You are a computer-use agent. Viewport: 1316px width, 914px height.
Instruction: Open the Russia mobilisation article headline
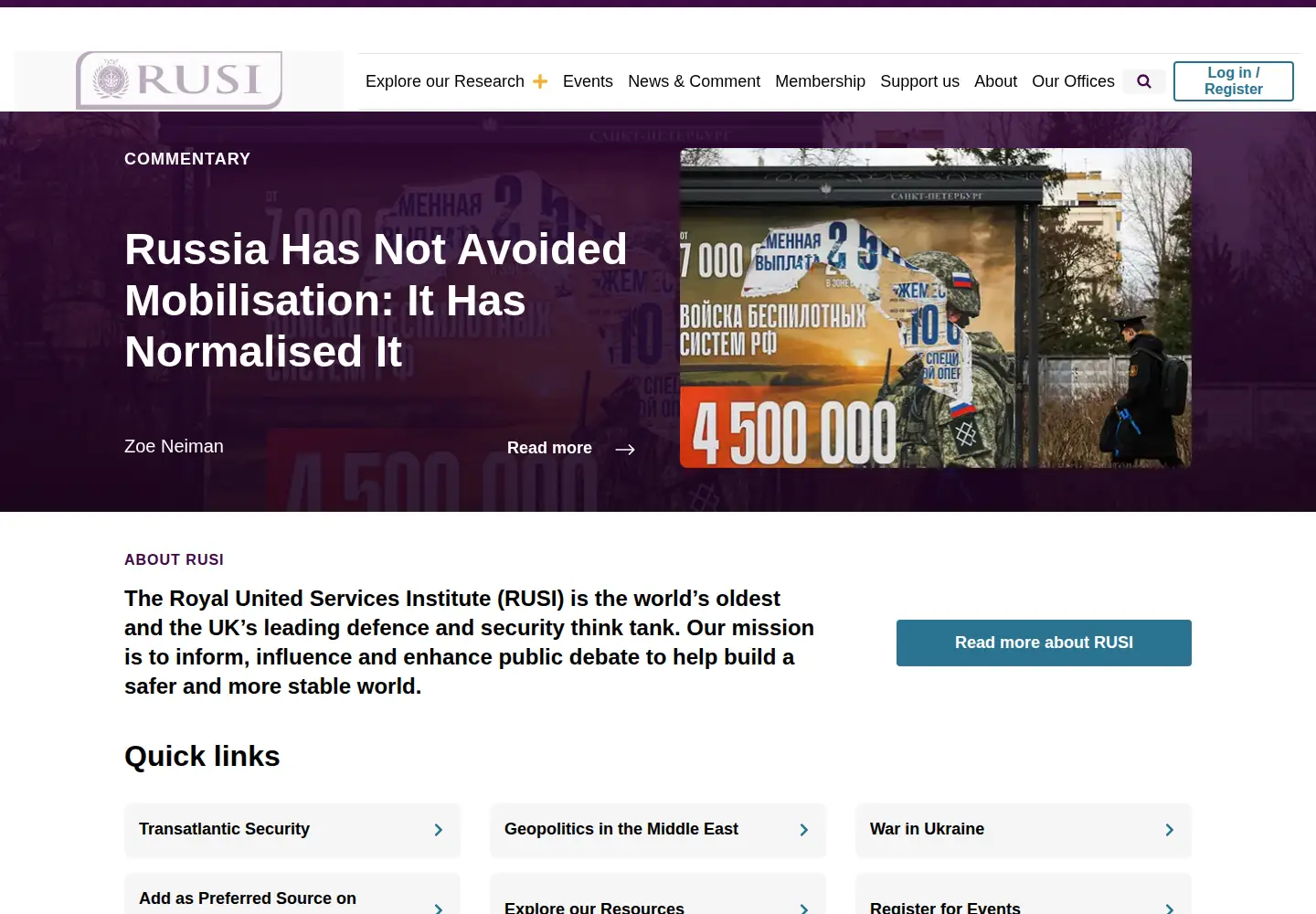pyautogui.click(x=376, y=301)
